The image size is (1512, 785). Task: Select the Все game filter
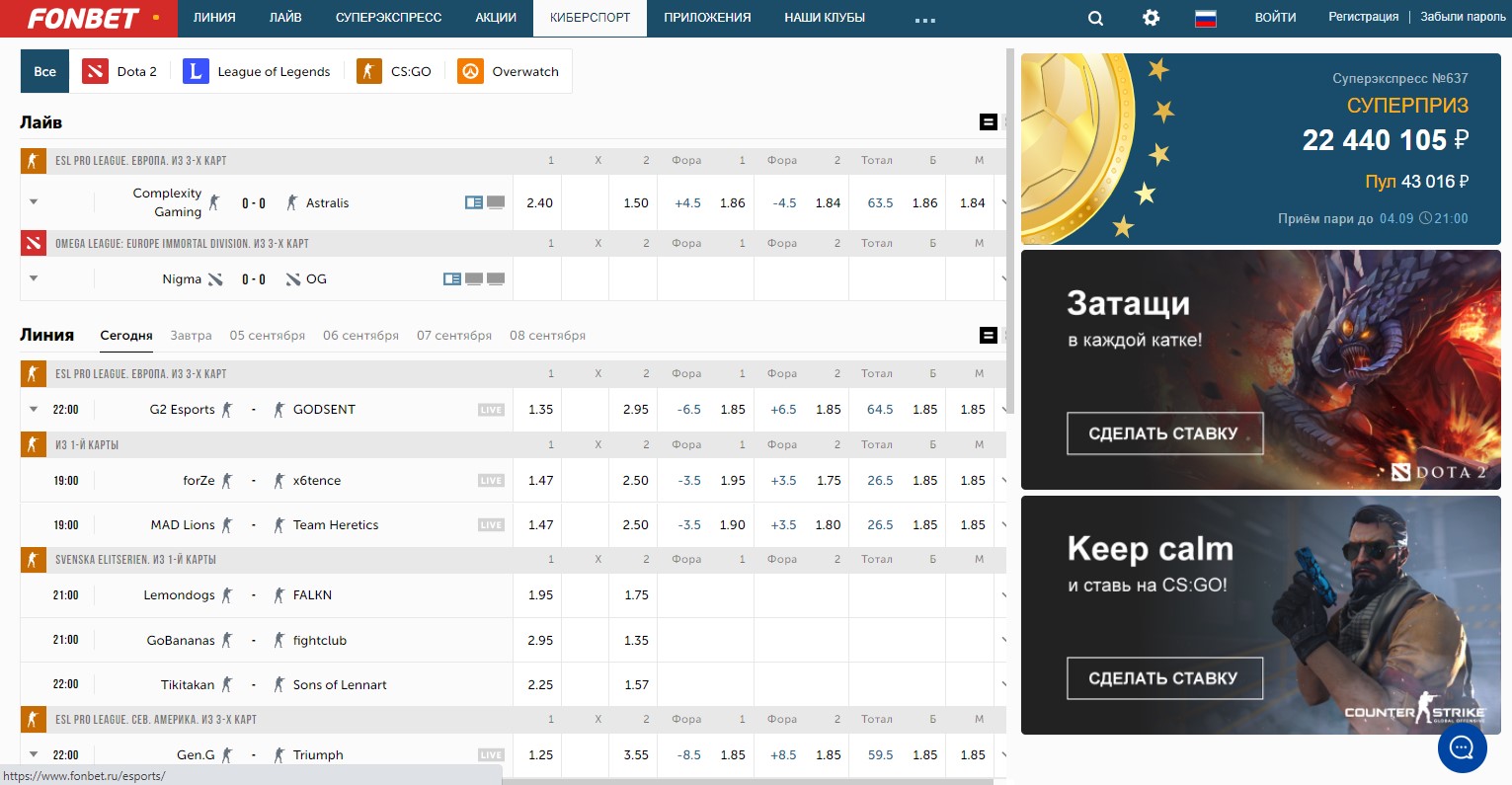45,71
